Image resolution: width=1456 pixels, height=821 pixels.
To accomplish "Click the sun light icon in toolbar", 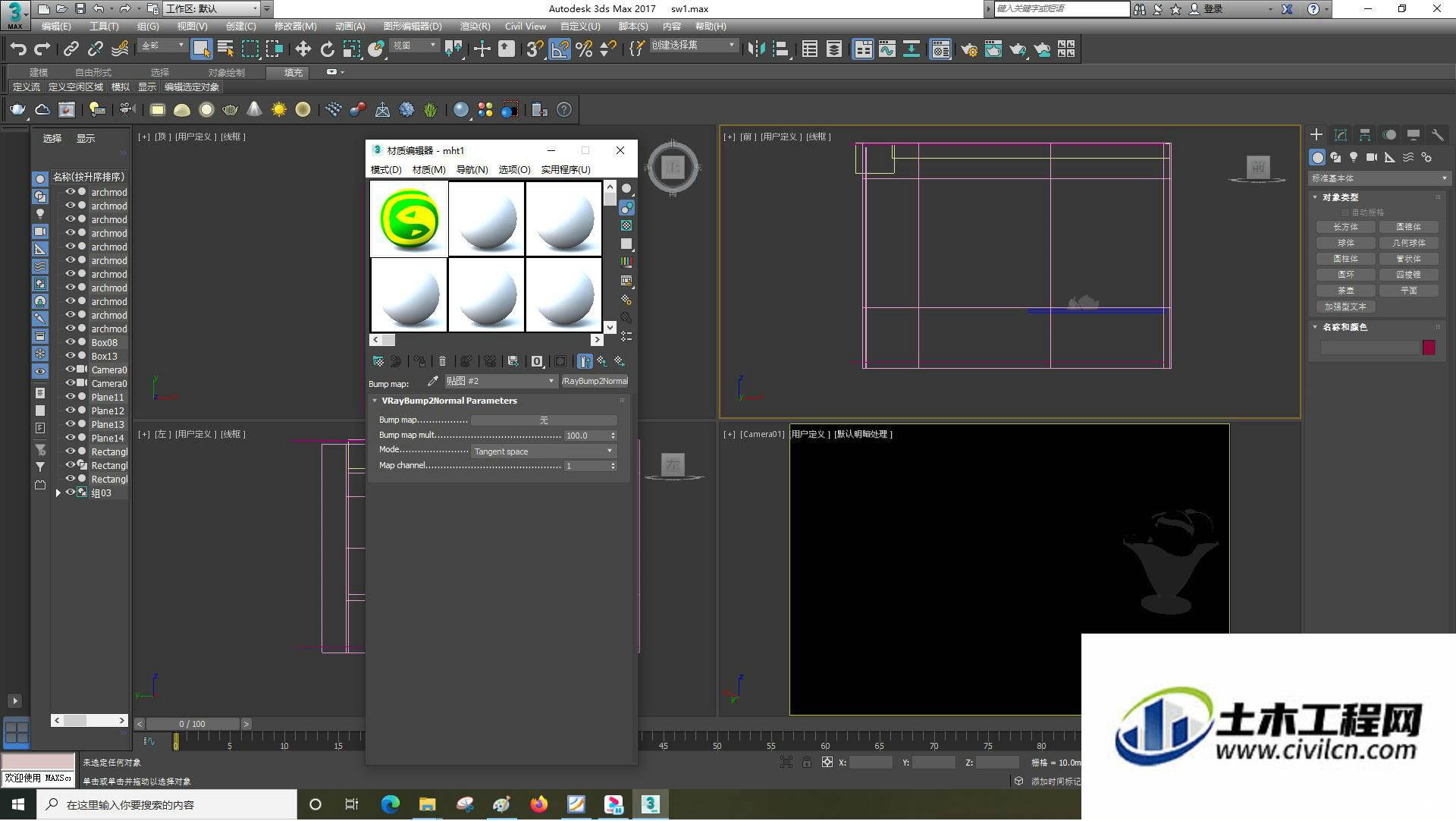I will pyautogui.click(x=279, y=110).
